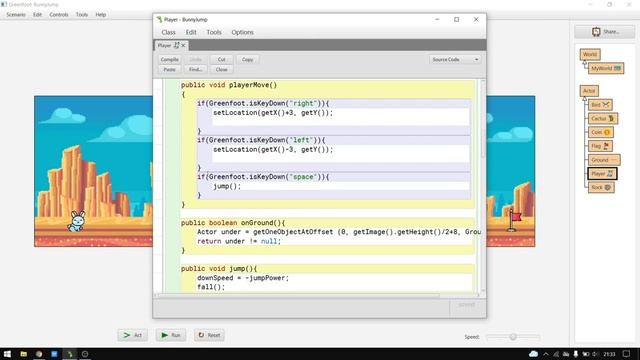Click the red flag in the world
Screen dimensions: 640x360
click(x=514, y=220)
